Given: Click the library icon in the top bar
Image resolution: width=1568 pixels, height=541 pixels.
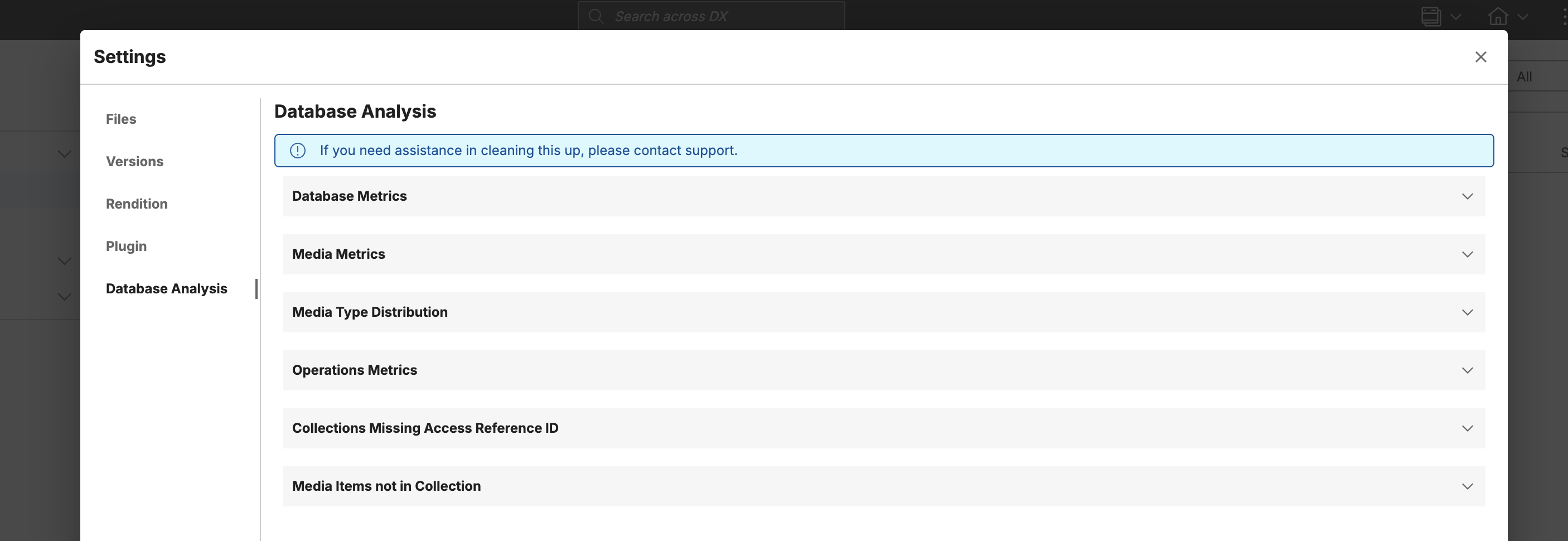Looking at the screenshot, I should point(1430,16).
